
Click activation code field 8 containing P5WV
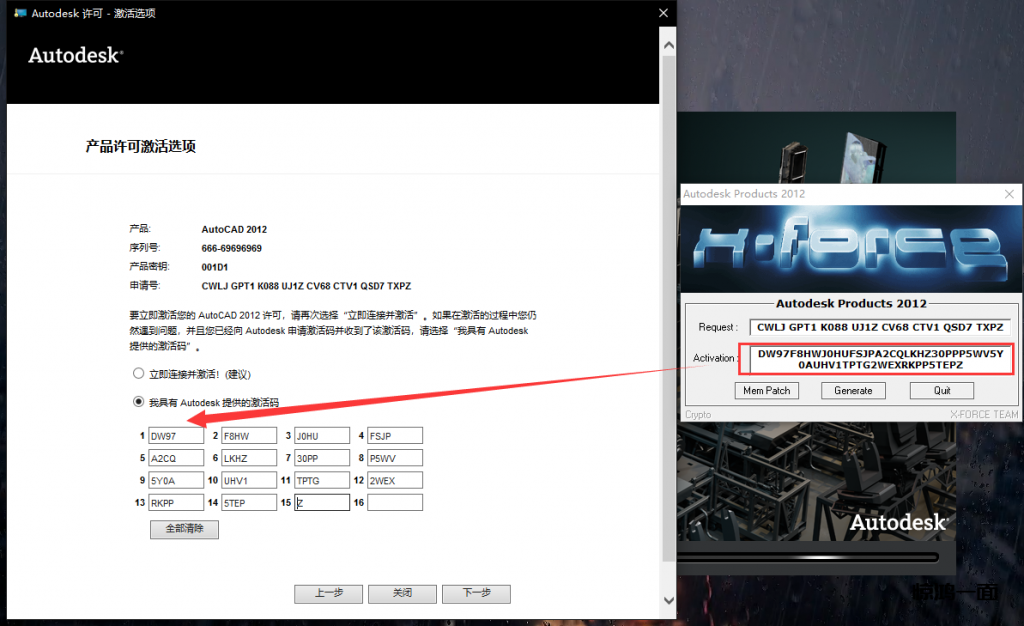pos(394,458)
